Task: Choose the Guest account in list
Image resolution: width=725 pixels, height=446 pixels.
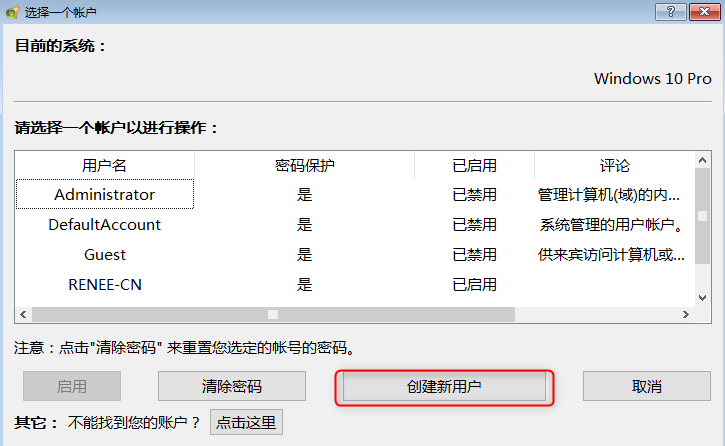Action: (105, 255)
